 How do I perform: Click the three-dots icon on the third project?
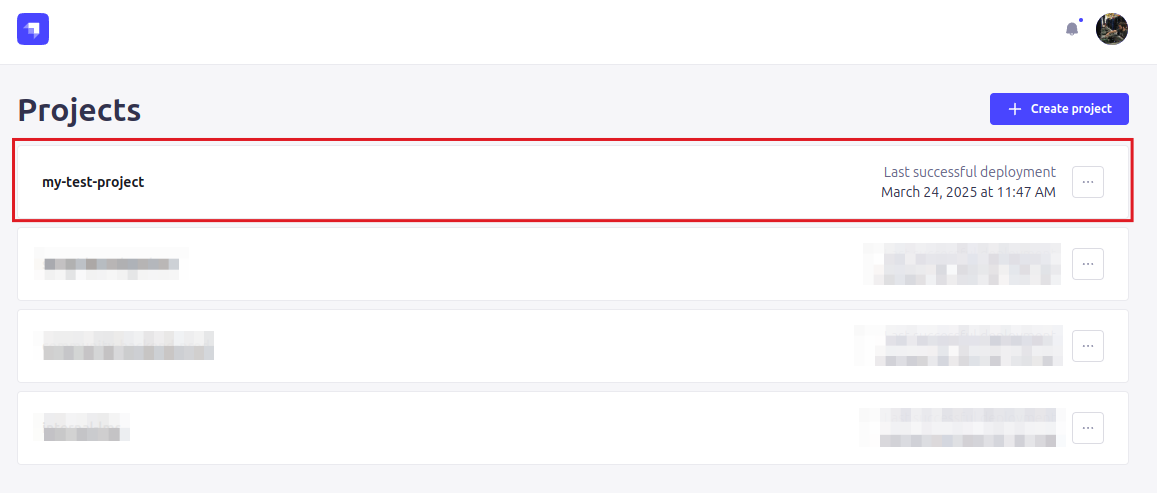pos(1088,346)
